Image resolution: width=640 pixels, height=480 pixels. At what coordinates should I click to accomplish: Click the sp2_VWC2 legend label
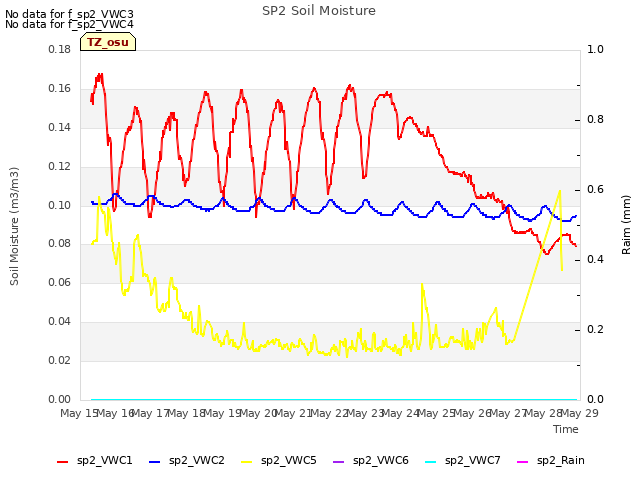click(x=197, y=461)
